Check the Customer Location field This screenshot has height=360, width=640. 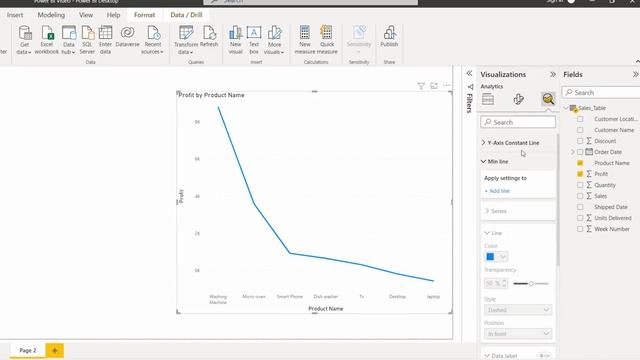point(580,119)
